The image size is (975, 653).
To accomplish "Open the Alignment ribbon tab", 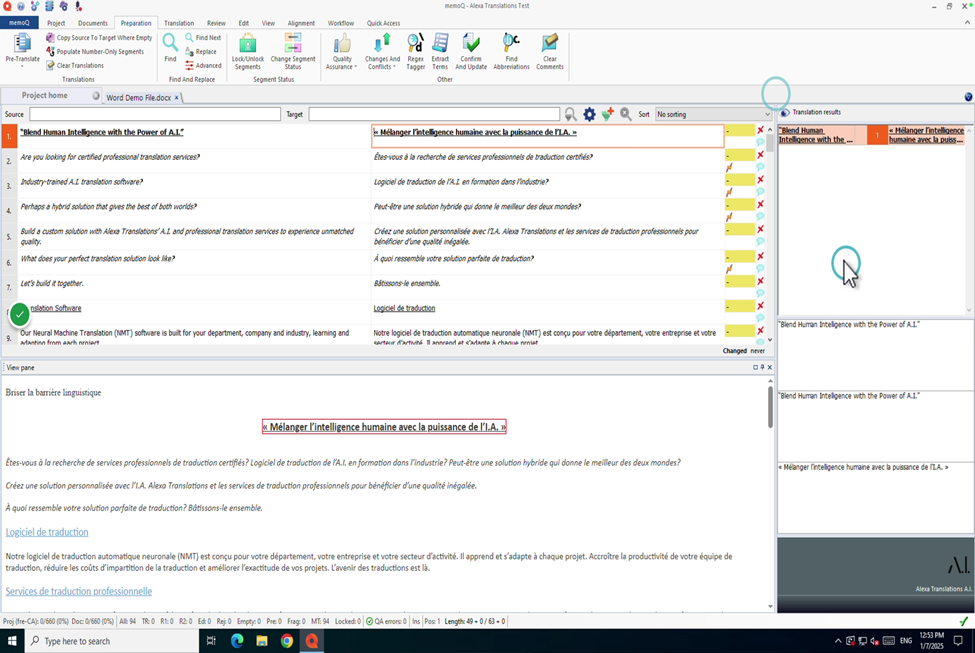I will [x=301, y=23].
